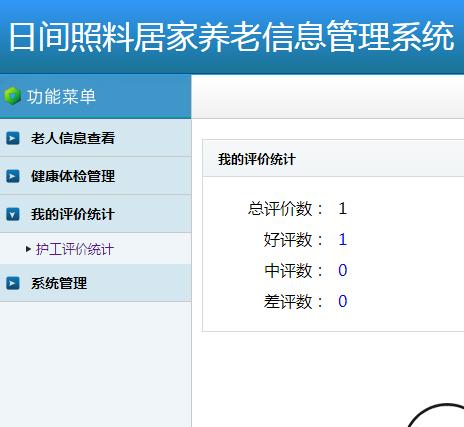Click the small triangle before 护工评价统计

tap(28, 249)
